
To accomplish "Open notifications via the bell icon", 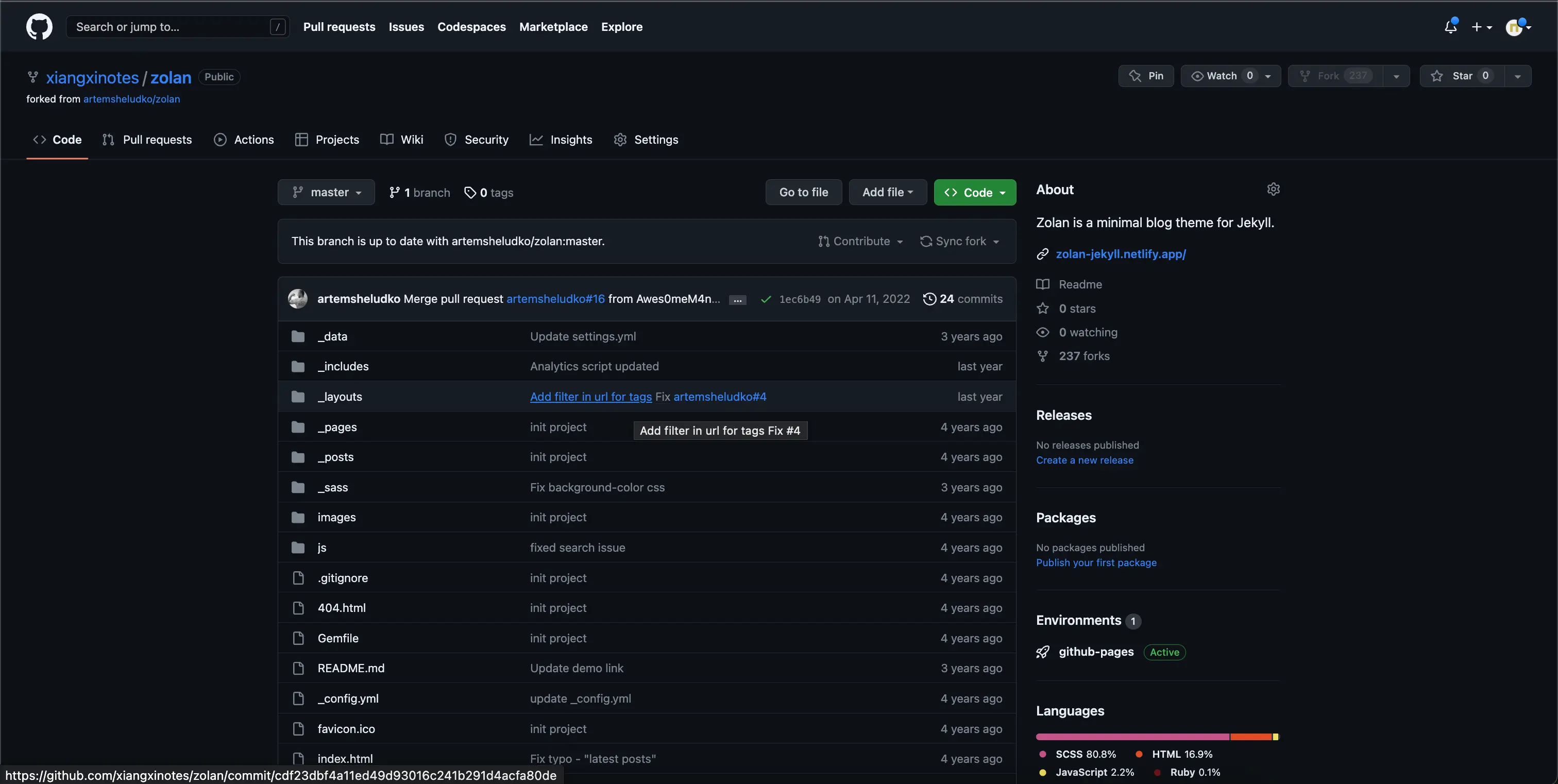I will click(x=1450, y=27).
